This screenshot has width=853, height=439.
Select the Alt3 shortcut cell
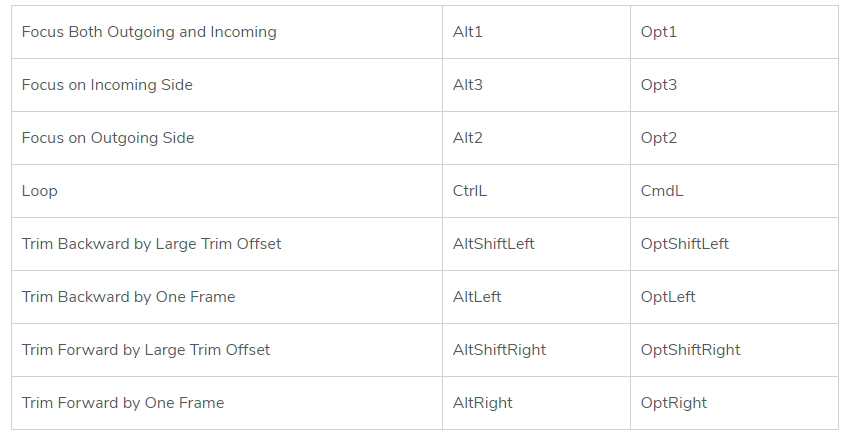click(x=468, y=85)
